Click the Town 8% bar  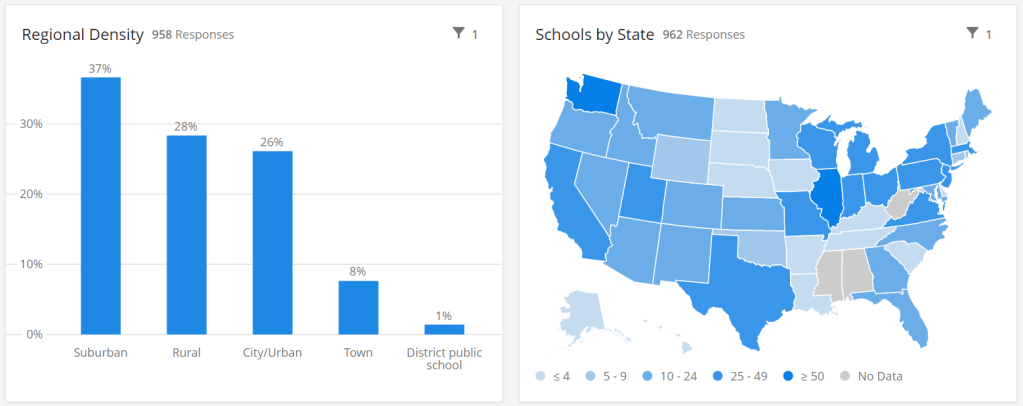[x=358, y=307]
